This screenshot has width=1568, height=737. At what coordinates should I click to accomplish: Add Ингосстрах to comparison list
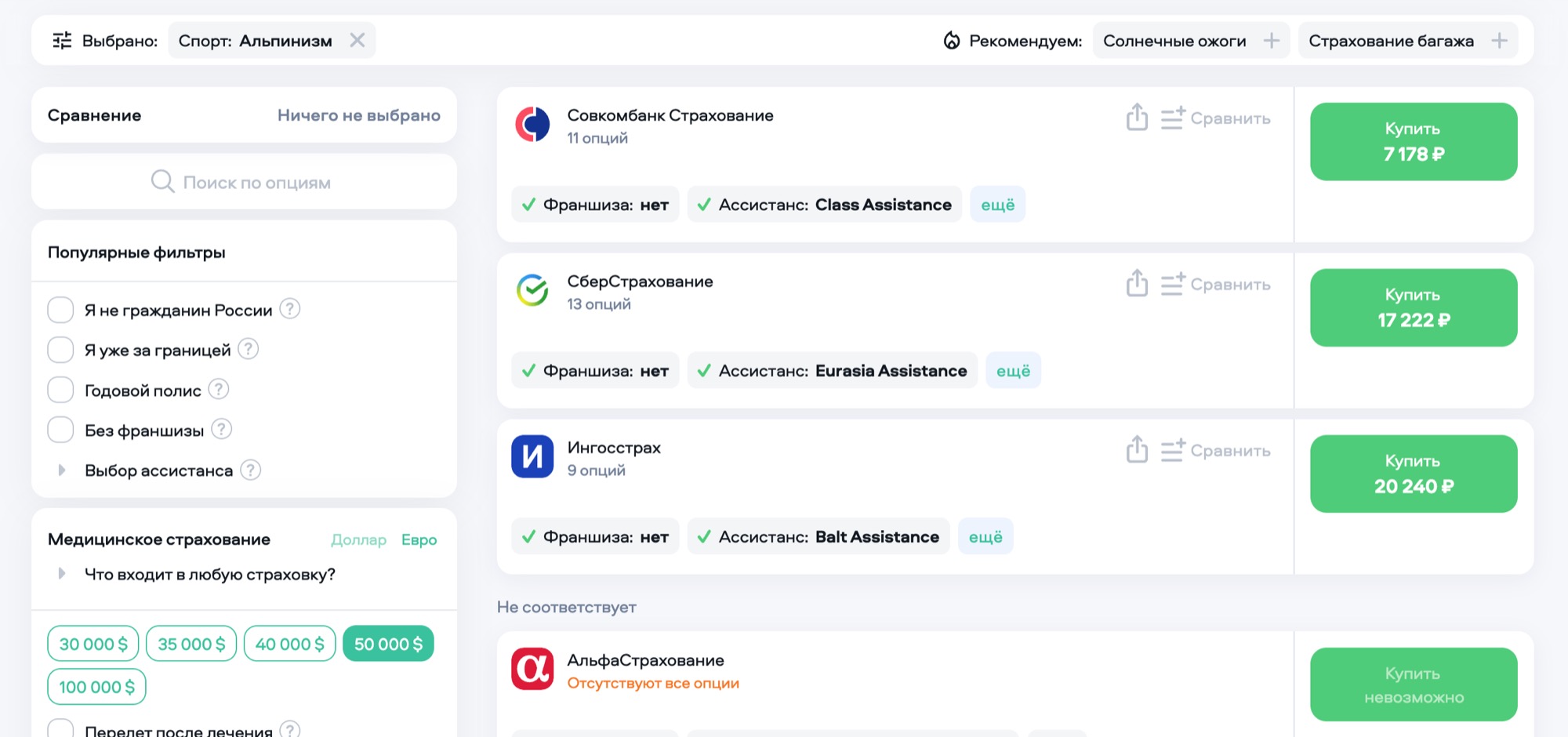pos(1216,451)
